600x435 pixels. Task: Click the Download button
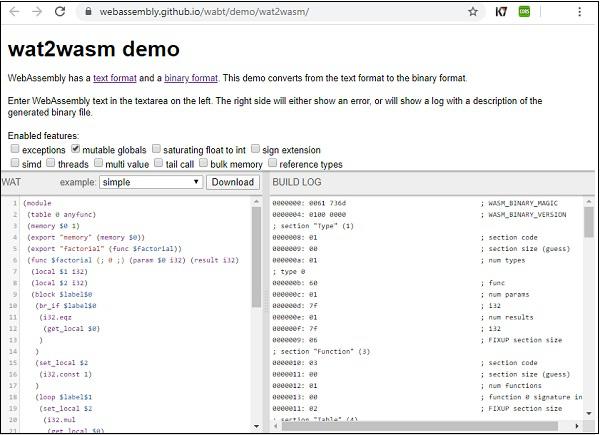coord(233,182)
